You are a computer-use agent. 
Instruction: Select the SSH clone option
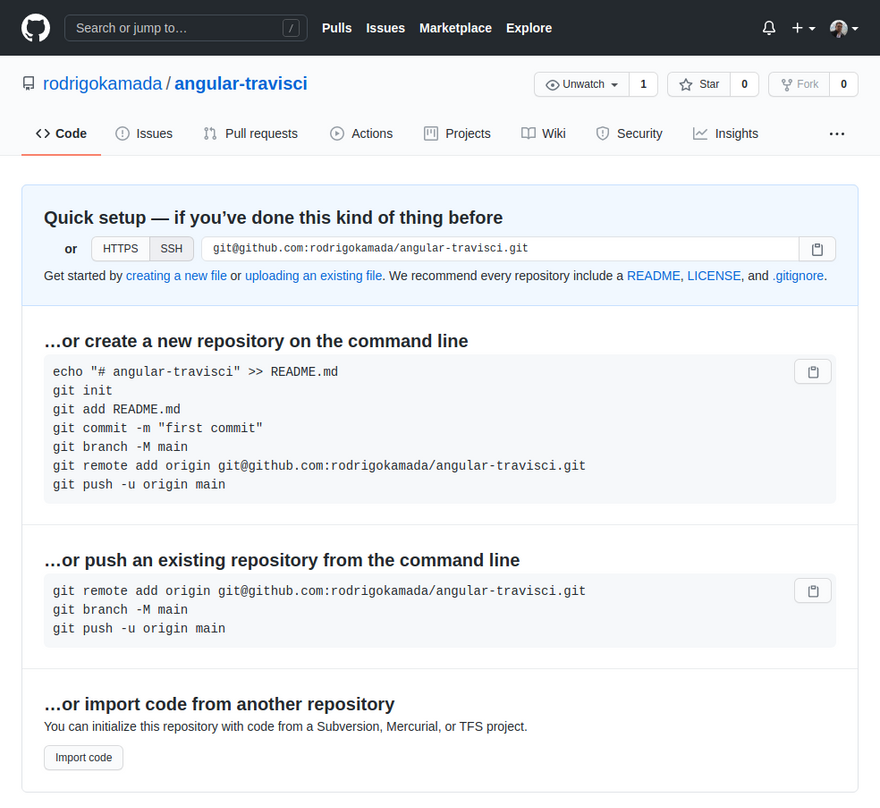[x=172, y=249]
